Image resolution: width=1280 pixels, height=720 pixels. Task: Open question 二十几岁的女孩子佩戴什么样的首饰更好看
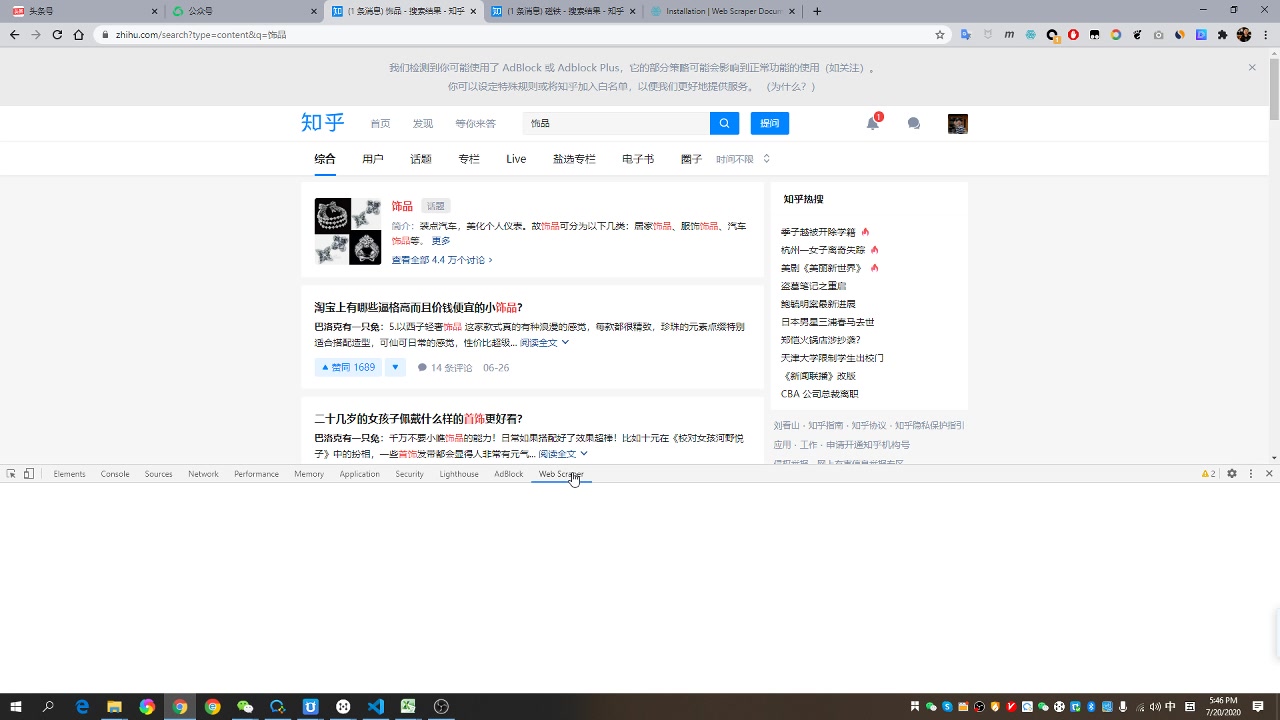pos(418,419)
